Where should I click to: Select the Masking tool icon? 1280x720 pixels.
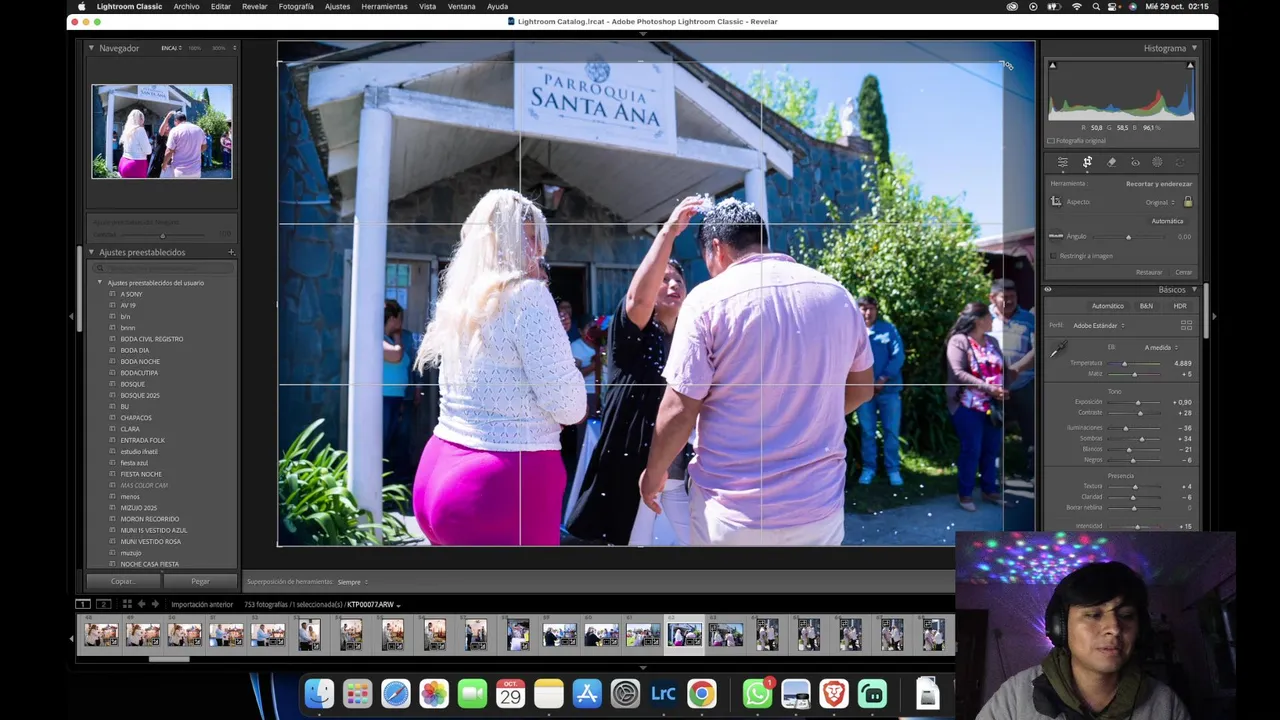point(1158,162)
